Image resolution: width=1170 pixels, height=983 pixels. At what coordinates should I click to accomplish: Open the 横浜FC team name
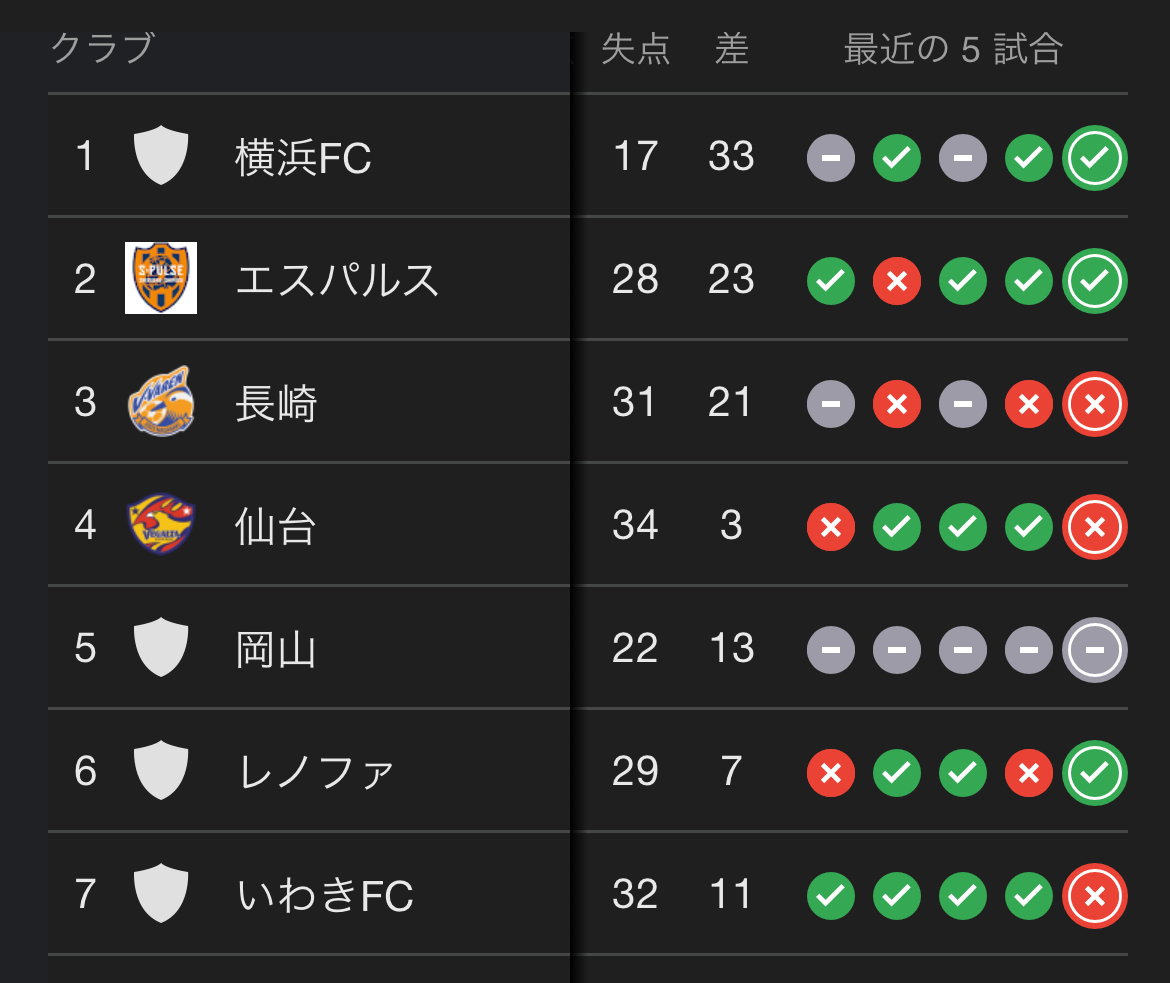pos(303,158)
